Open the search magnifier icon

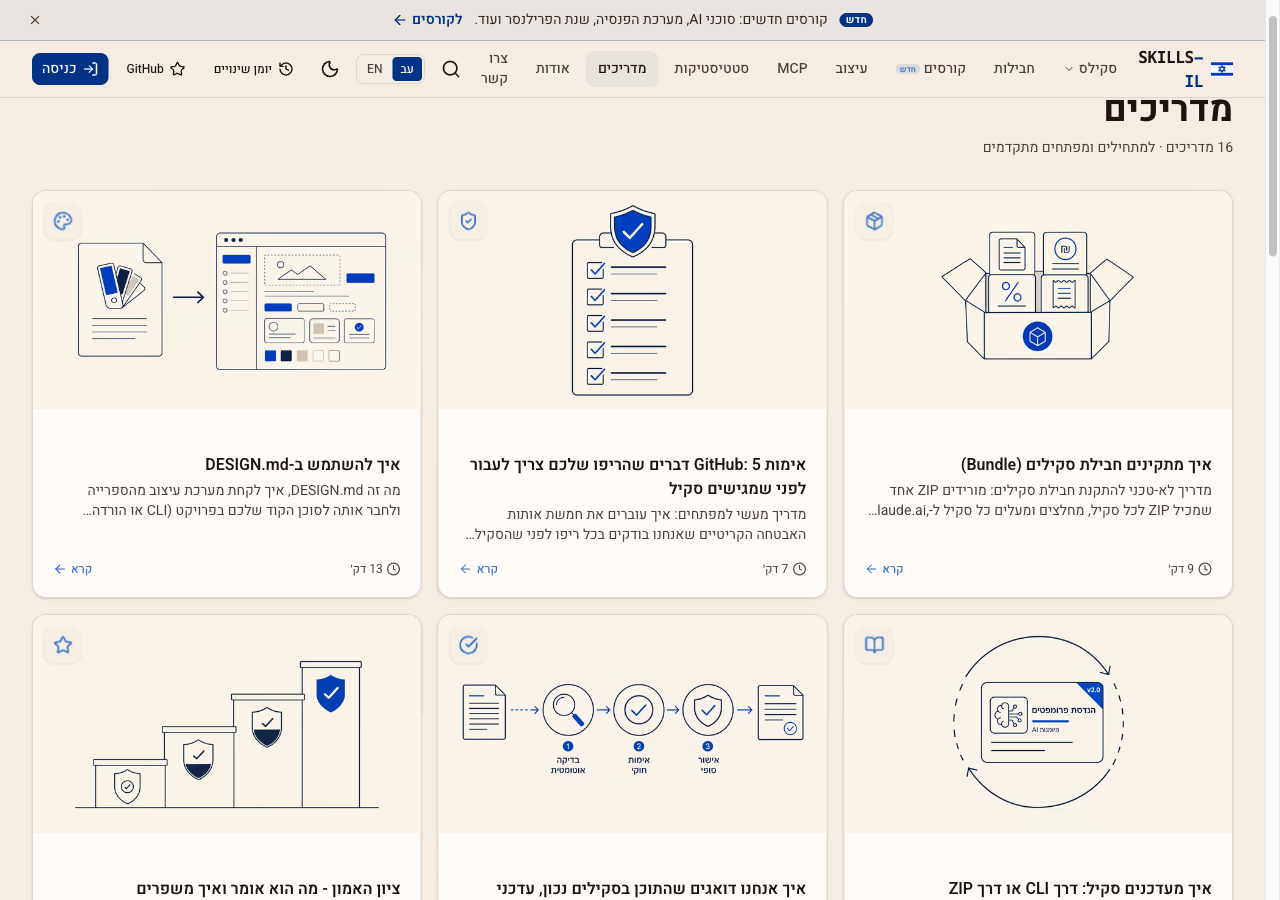pos(451,69)
